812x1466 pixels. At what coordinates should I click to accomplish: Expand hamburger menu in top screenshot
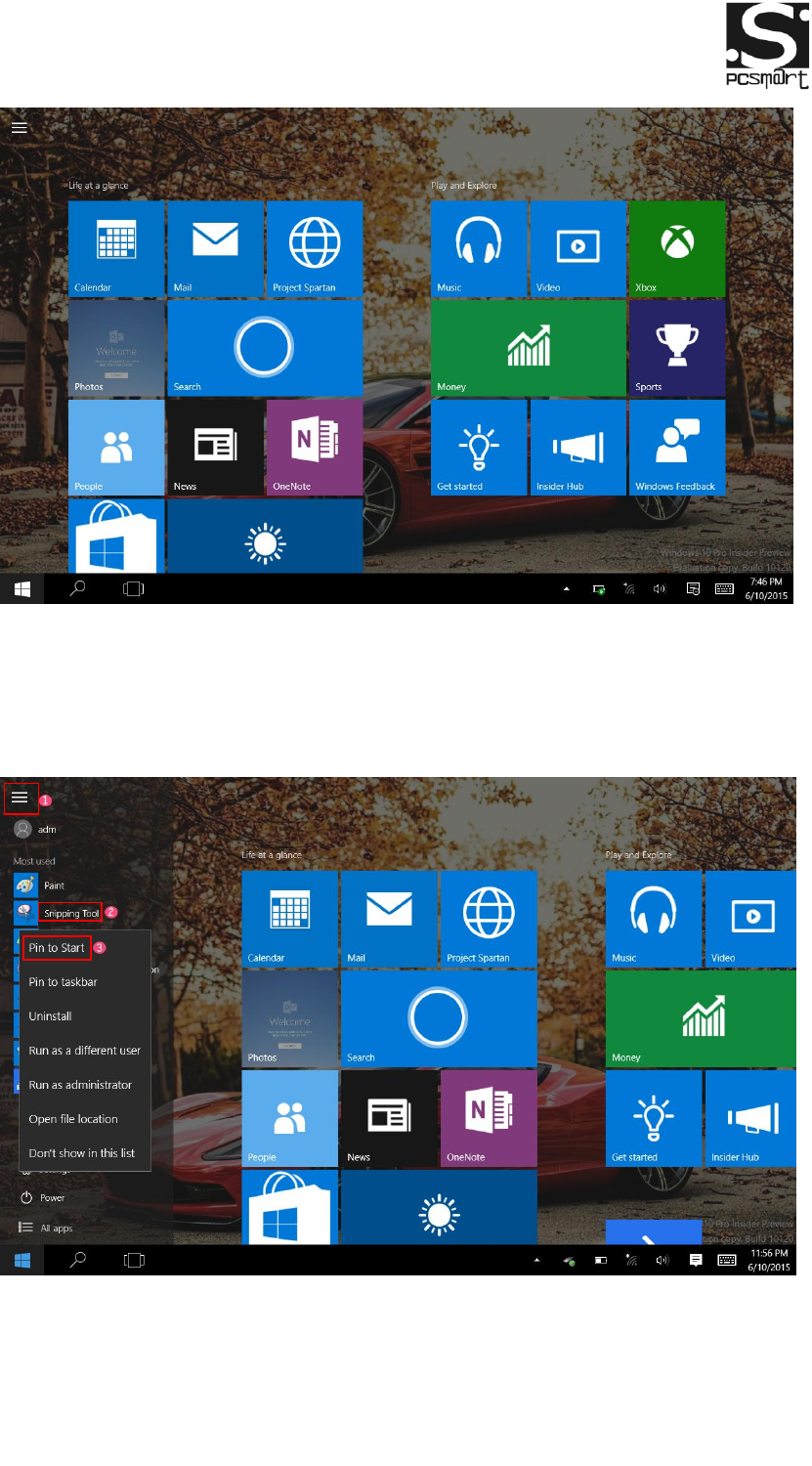coord(19,128)
